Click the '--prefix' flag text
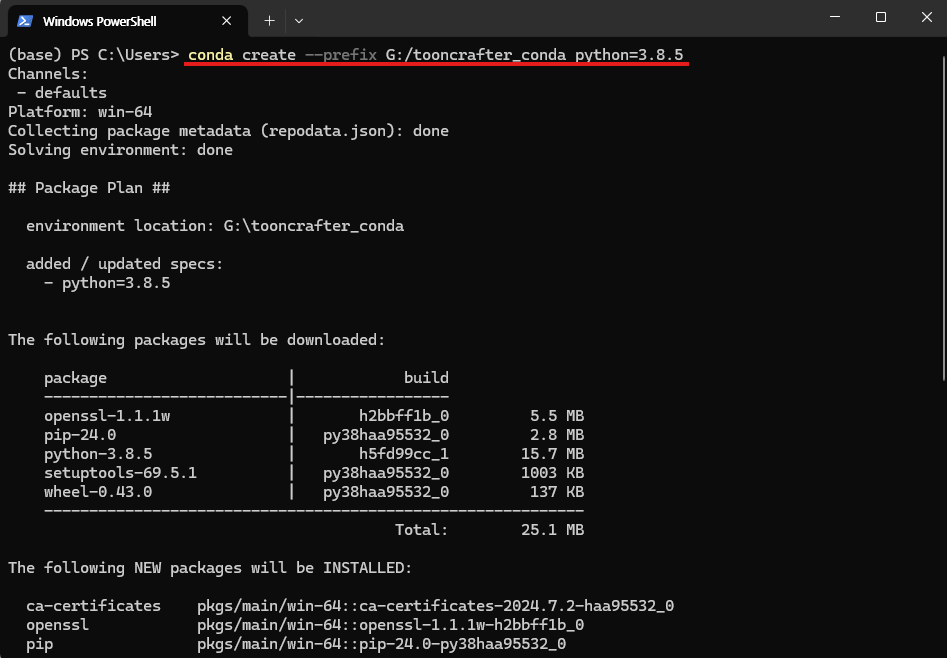The image size is (947, 658). click(x=341, y=55)
